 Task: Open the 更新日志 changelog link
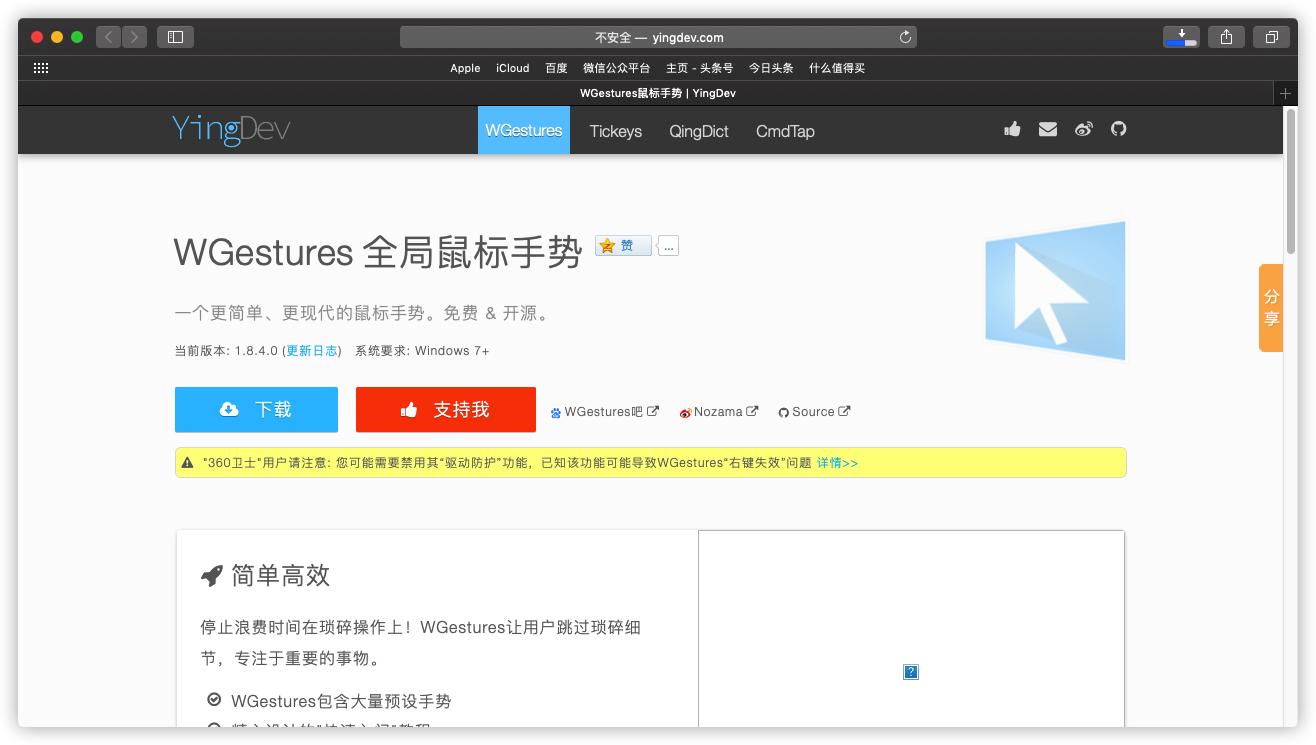[x=312, y=350]
